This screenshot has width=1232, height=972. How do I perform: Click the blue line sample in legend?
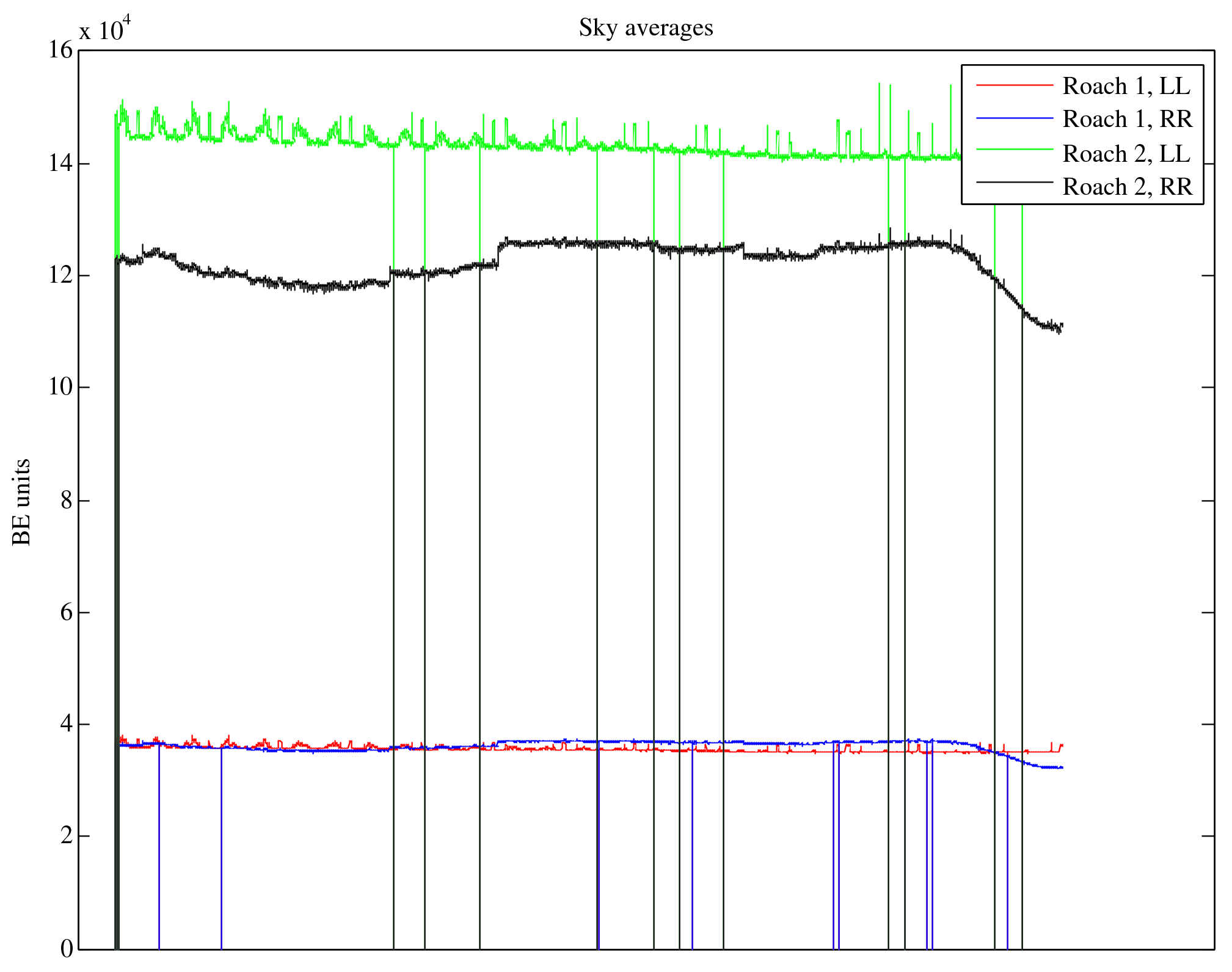click(x=1015, y=118)
